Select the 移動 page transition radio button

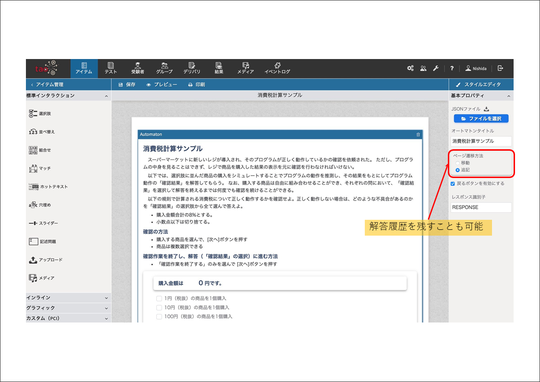pyautogui.click(x=458, y=163)
